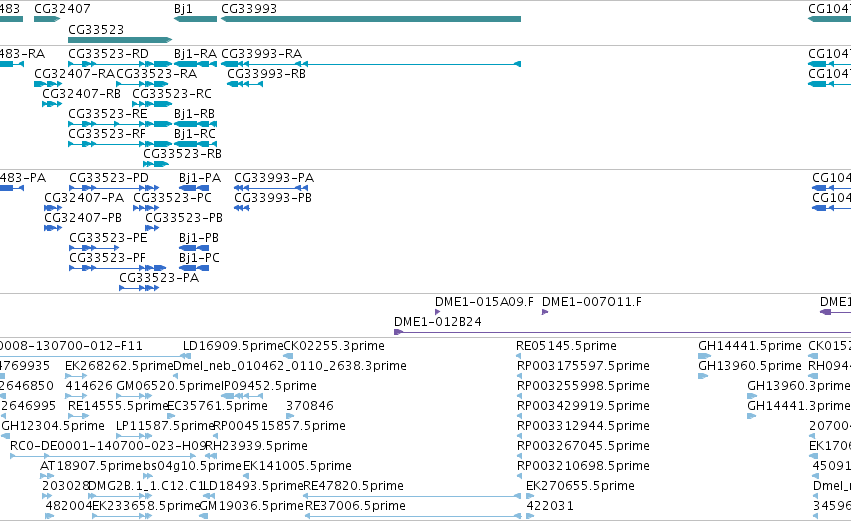This screenshot has width=851, height=521.
Task: Open EST label RP003255998.5prime
Action: (x=583, y=386)
